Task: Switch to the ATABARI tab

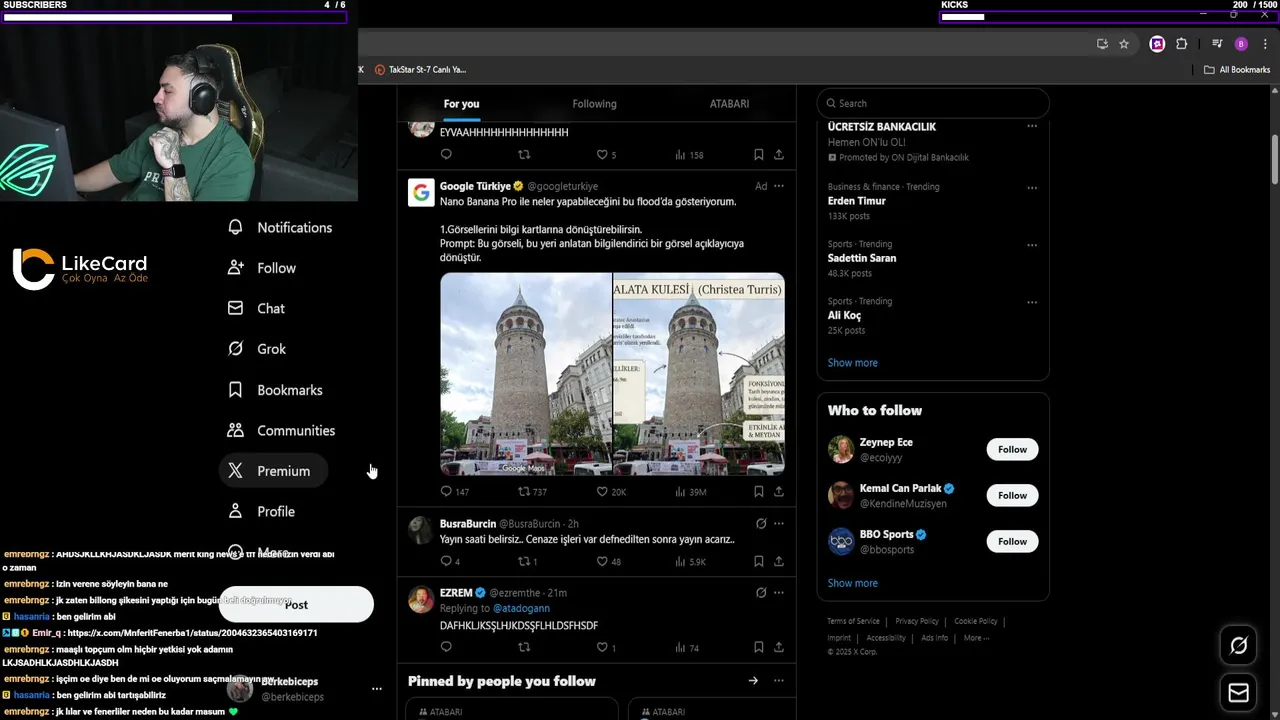Action: coord(729,104)
